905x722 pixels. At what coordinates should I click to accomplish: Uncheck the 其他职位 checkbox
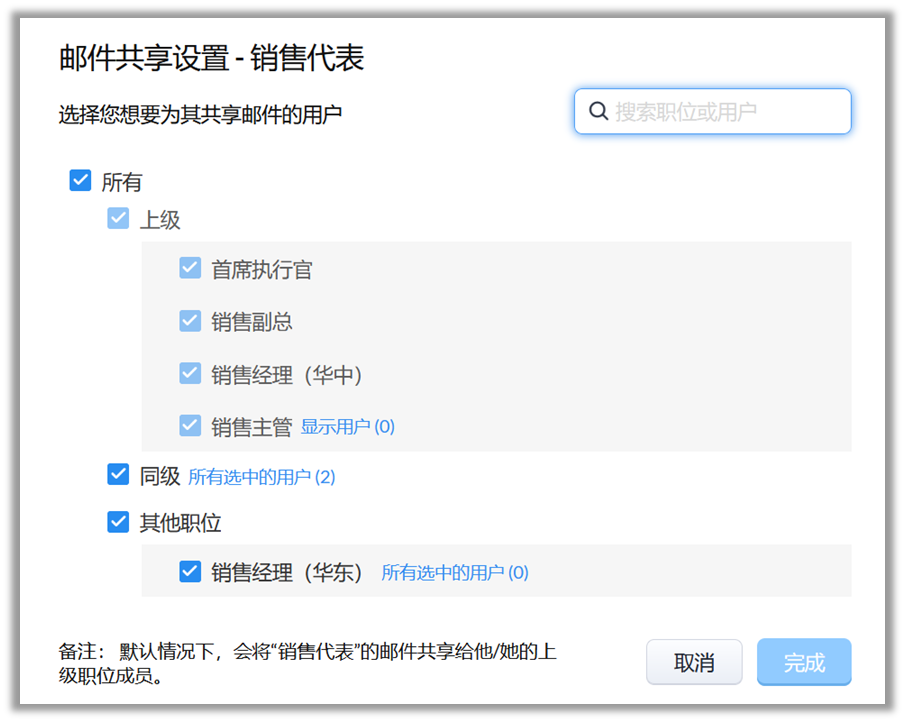pyautogui.click(x=118, y=522)
